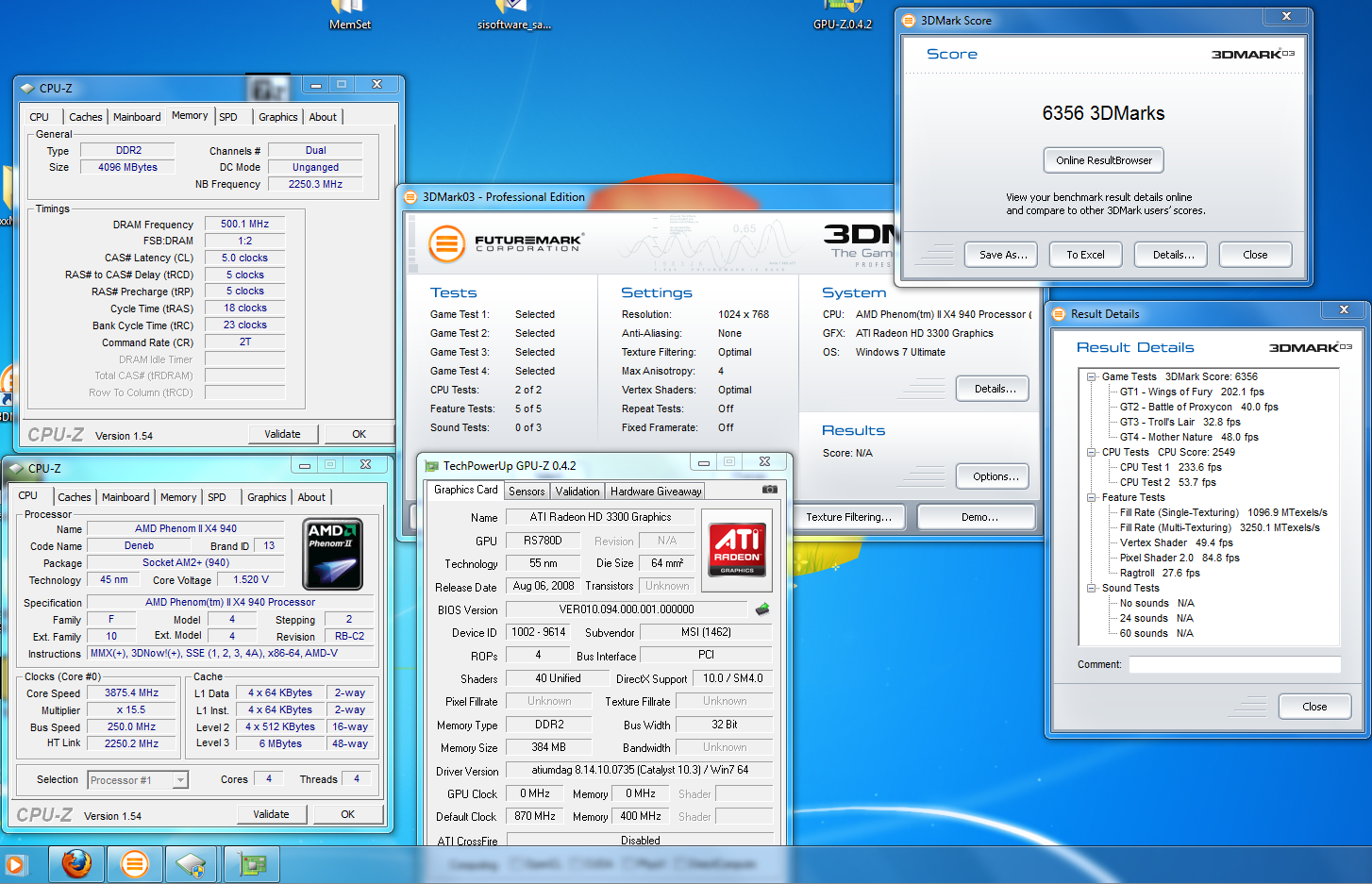The height and width of the screenshot is (884, 1372).
Task: Click the GPU-Z Driver Version field
Action: pyautogui.click(x=640, y=771)
